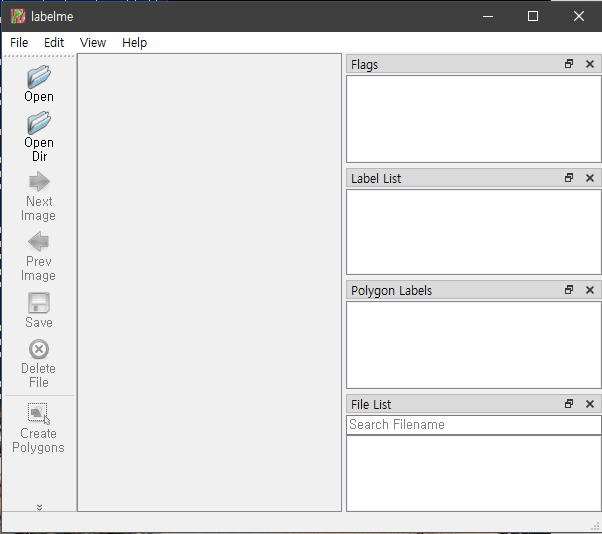
Task: Open the Help menu
Action: click(x=134, y=43)
